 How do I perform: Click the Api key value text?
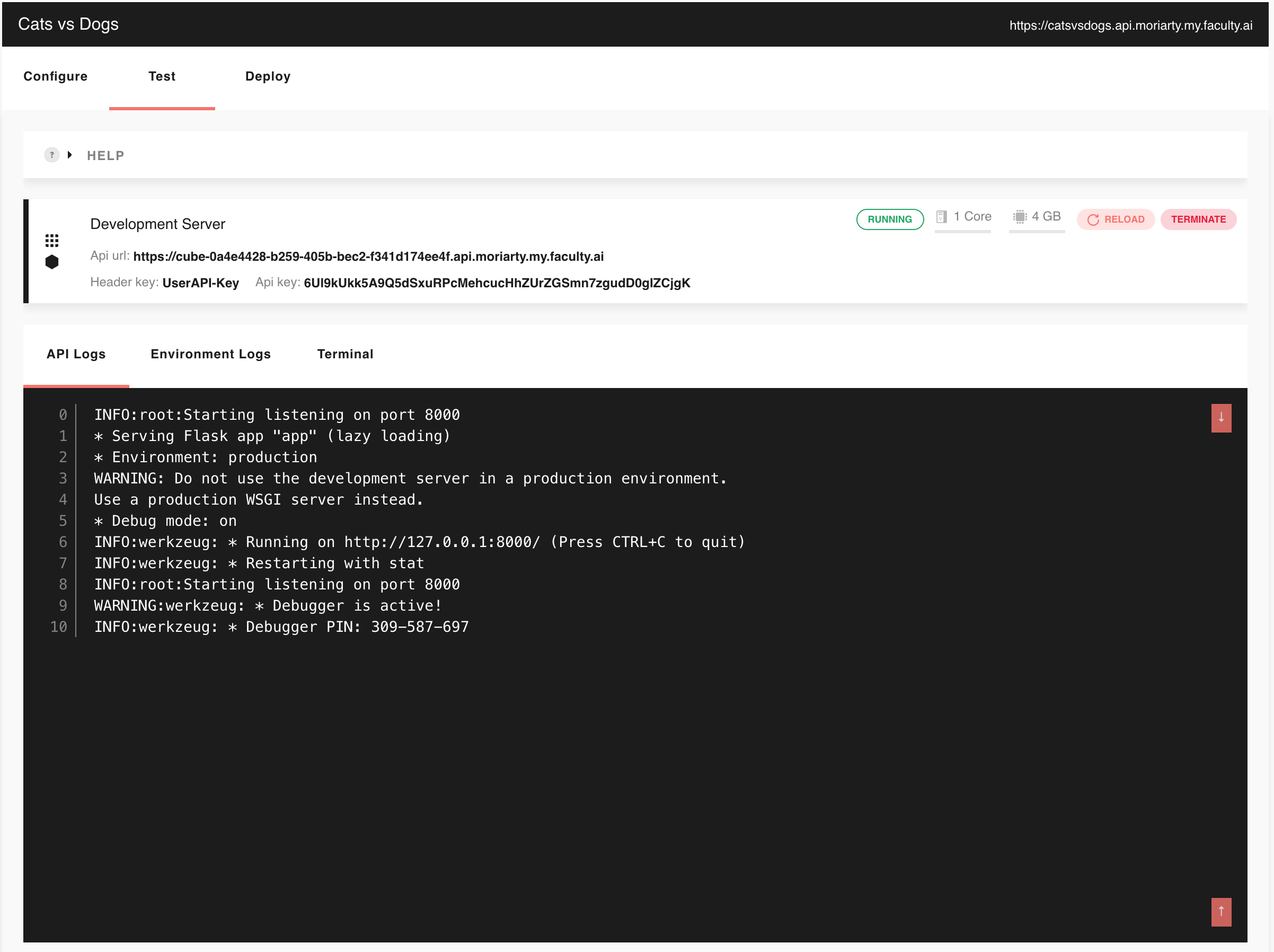(x=497, y=284)
